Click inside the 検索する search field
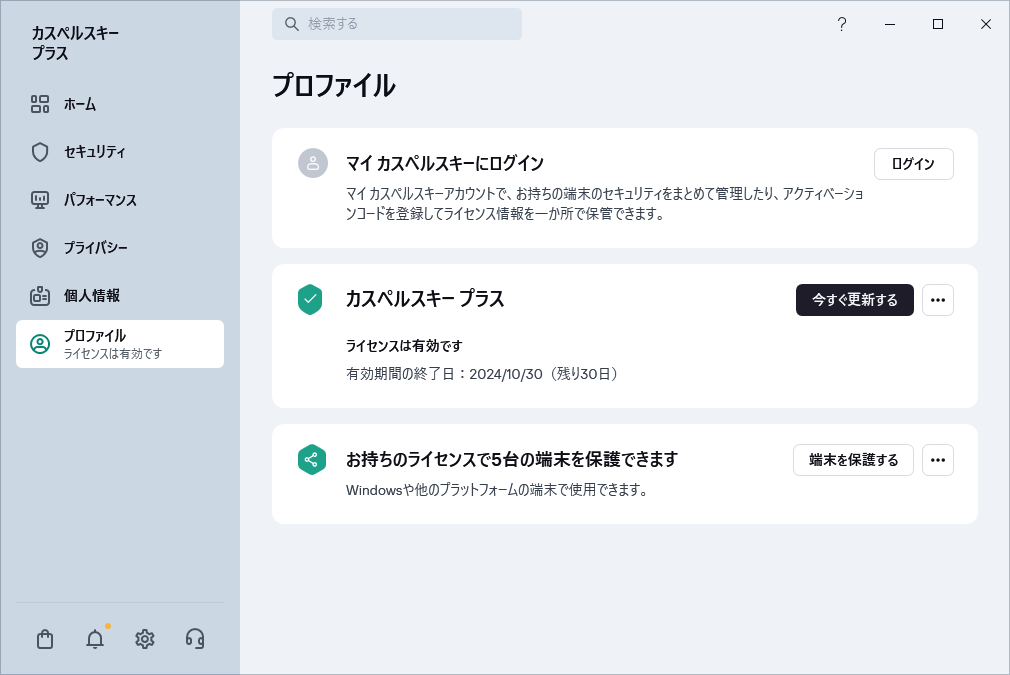 coord(397,23)
